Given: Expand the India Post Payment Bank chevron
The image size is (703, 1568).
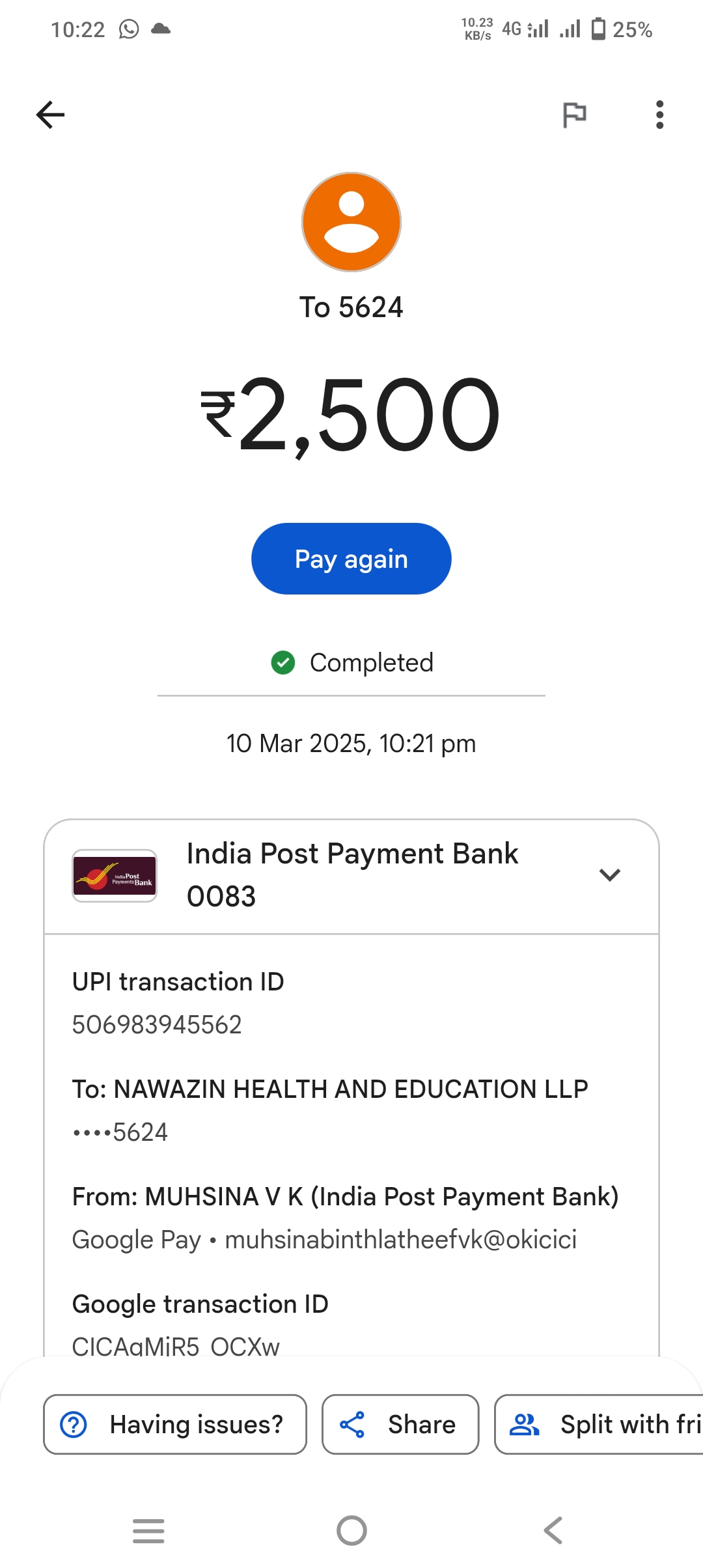Looking at the screenshot, I should pos(609,875).
